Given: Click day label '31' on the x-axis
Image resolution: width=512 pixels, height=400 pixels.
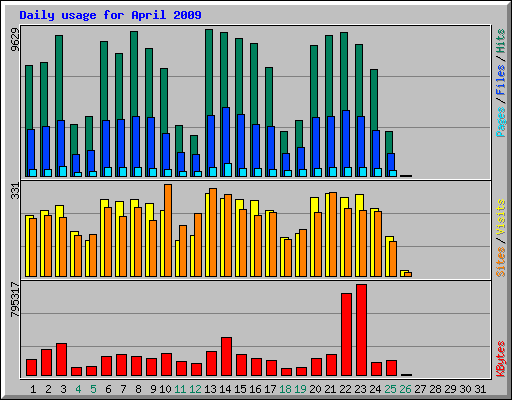Looking at the screenshot, I should click(480, 389).
